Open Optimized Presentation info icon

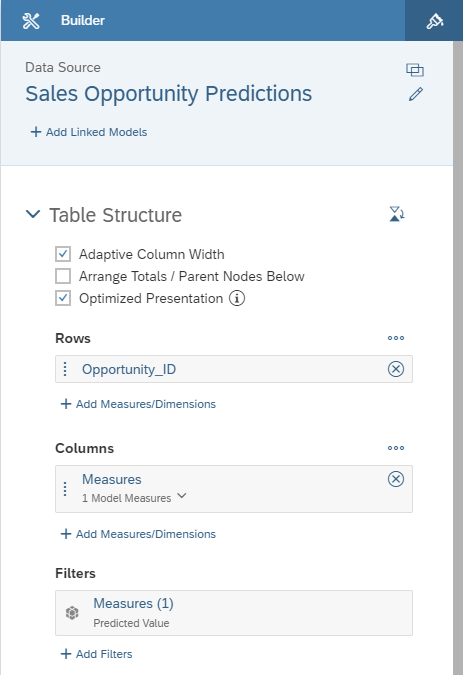pyautogui.click(x=237, y=298)
